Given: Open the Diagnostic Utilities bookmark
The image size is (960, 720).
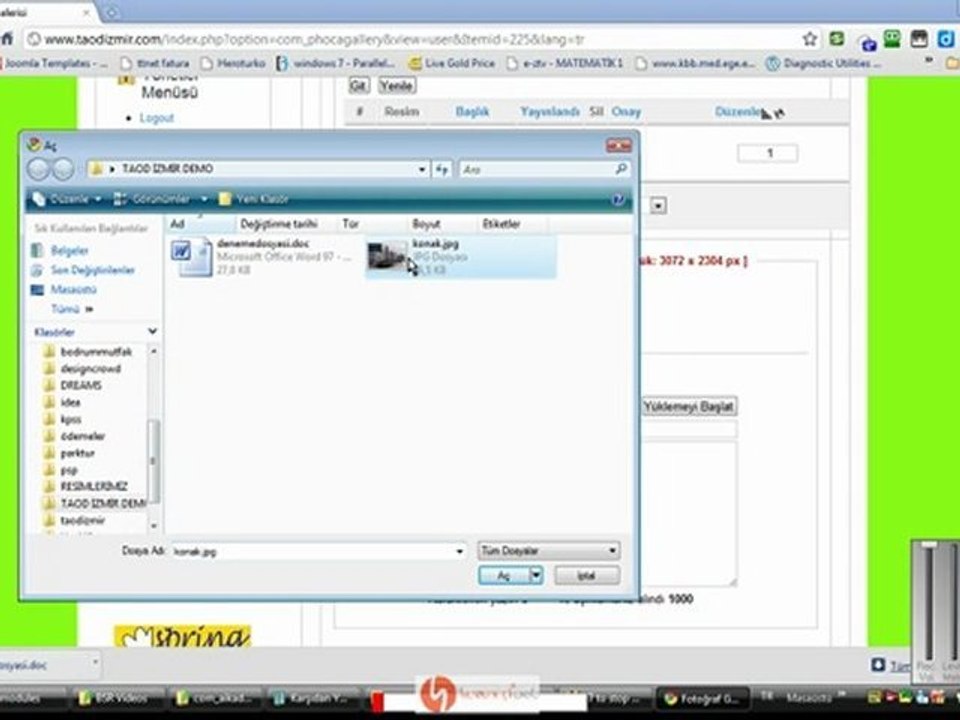Looking at the screenshot, I should (824, 63).
